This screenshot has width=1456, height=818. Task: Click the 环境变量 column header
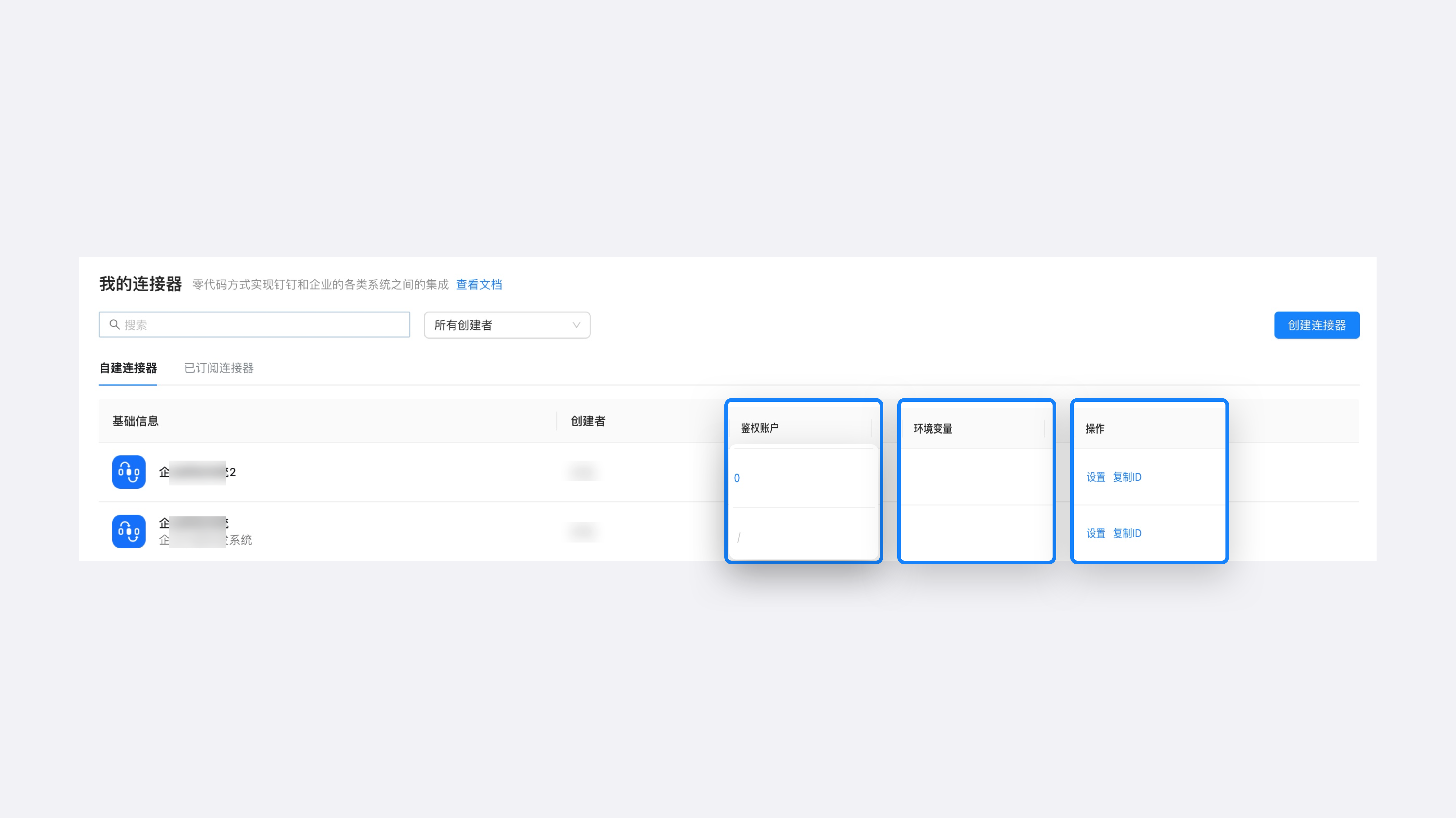click(933, 428)
